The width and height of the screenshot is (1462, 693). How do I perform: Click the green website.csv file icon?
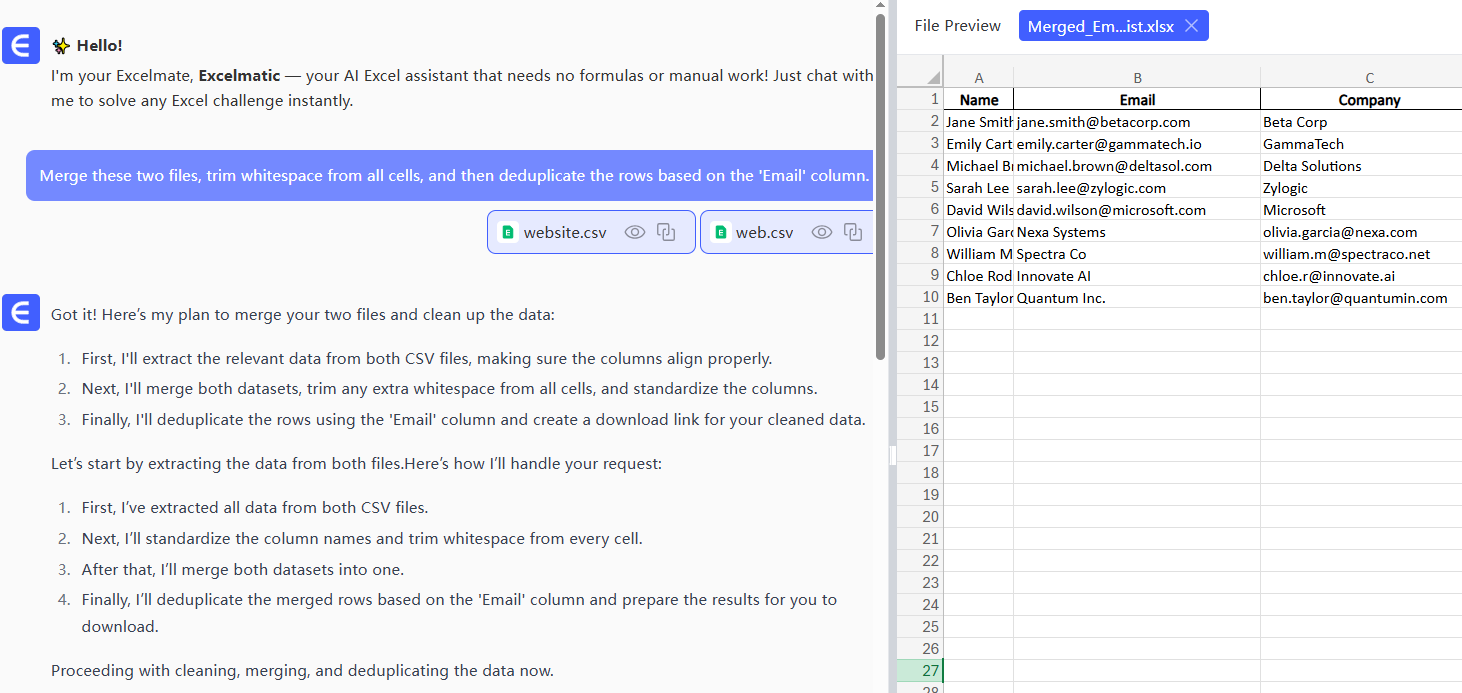point(507,232)
